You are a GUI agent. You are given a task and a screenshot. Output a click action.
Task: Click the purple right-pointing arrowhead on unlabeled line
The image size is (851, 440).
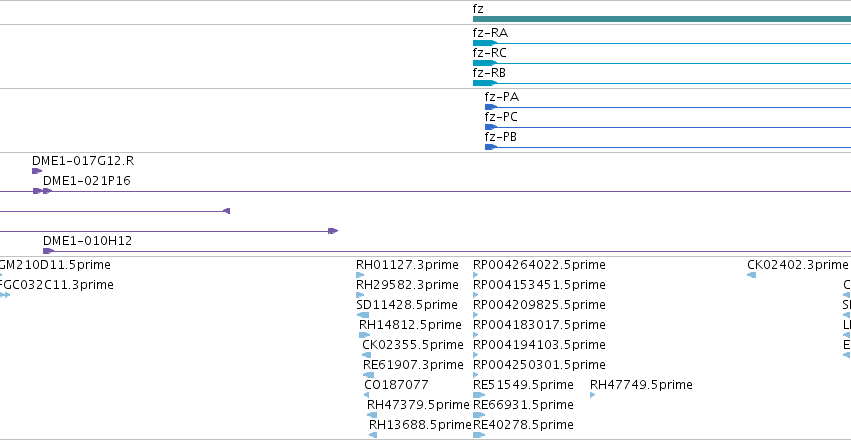[x=333, y=231]
